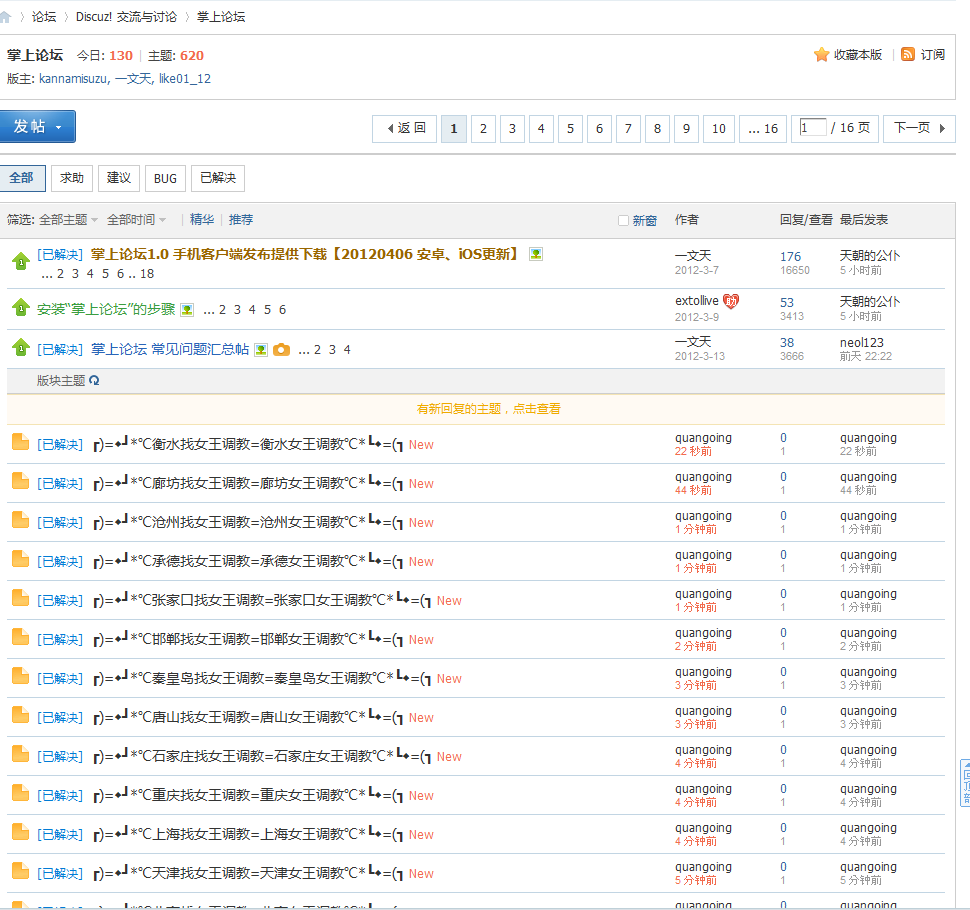The width and height of the screenshot is (970, 910).
Task: Click the image attachment icon on 常见问题汇总帖 thread
Action: (261, 350)
